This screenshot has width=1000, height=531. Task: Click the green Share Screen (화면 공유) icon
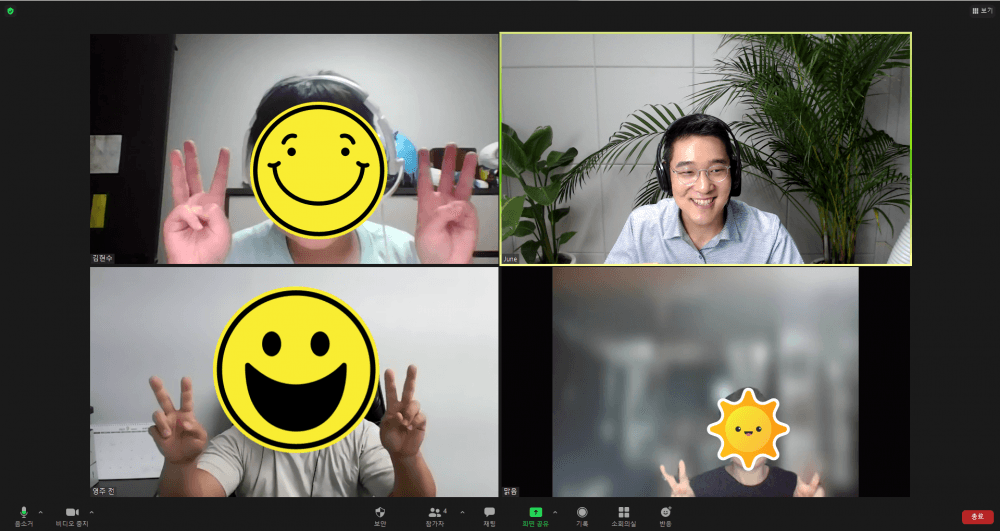[535, 512]
